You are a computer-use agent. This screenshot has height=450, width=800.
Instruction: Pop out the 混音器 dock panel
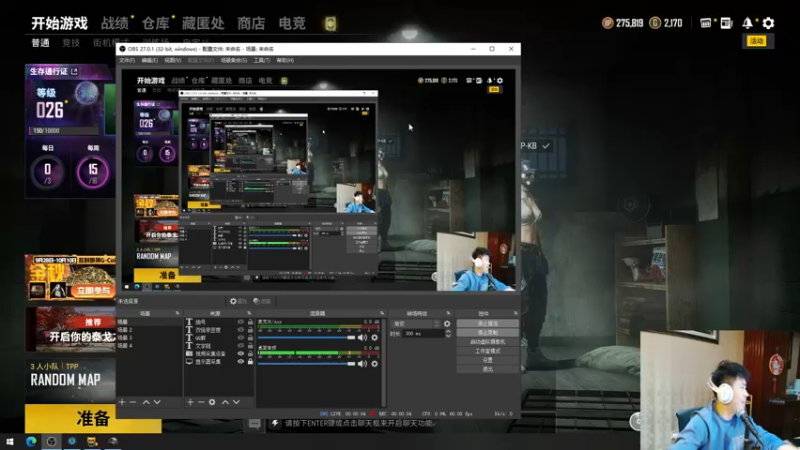[x=382, y=313]
